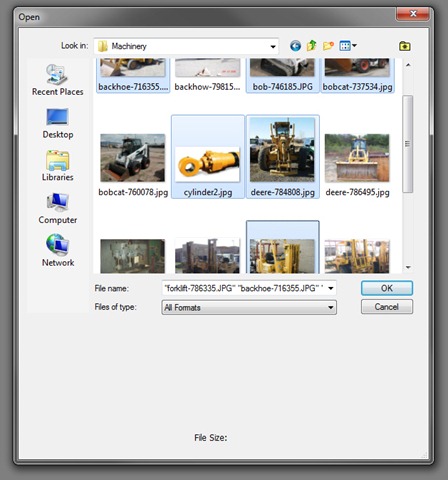Go to Desktop in the places bar
Viewport: 448px width, 480px height.
58,124
